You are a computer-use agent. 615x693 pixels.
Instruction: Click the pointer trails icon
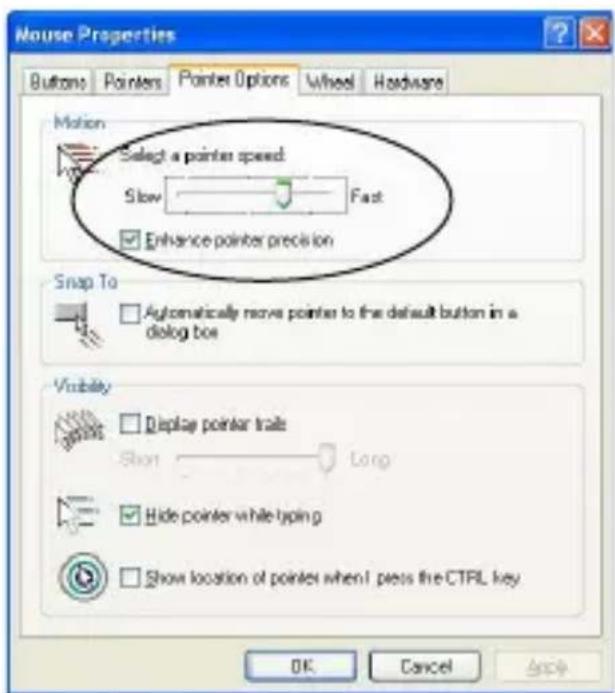click(x=80, y=431)
